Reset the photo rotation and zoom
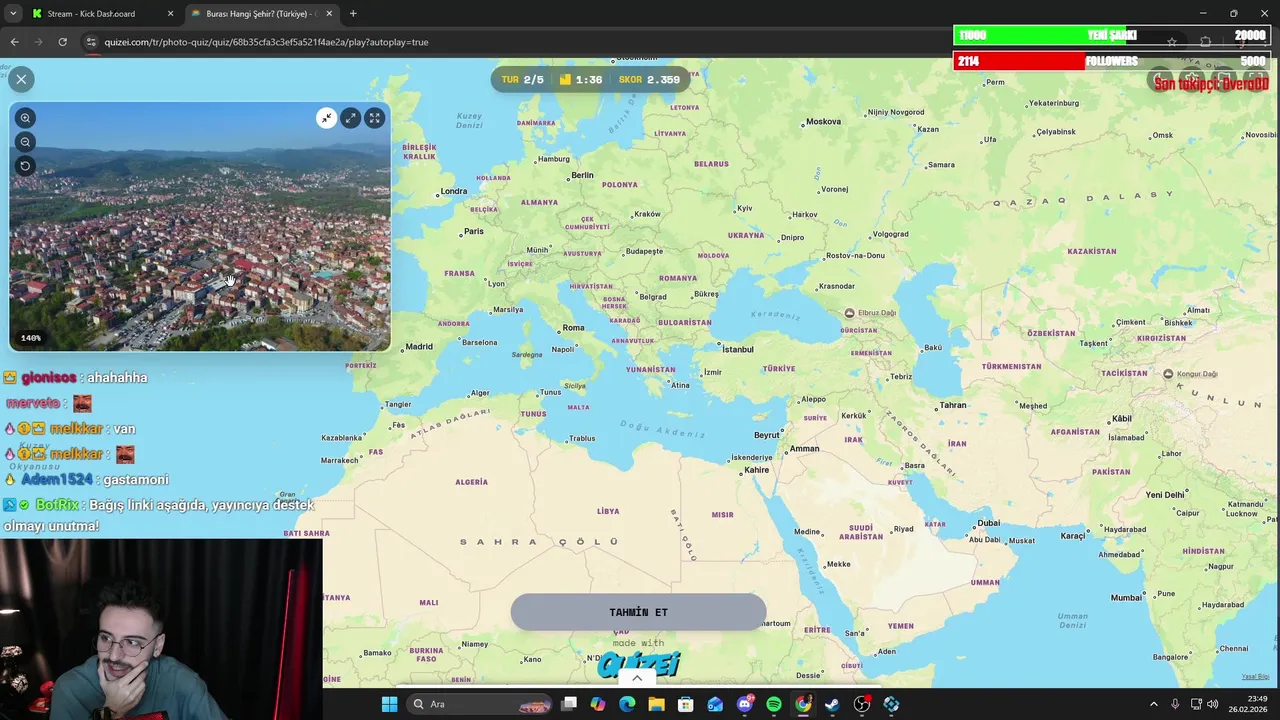The width and height of the screenshot is (1280, 720). point(26,166)
